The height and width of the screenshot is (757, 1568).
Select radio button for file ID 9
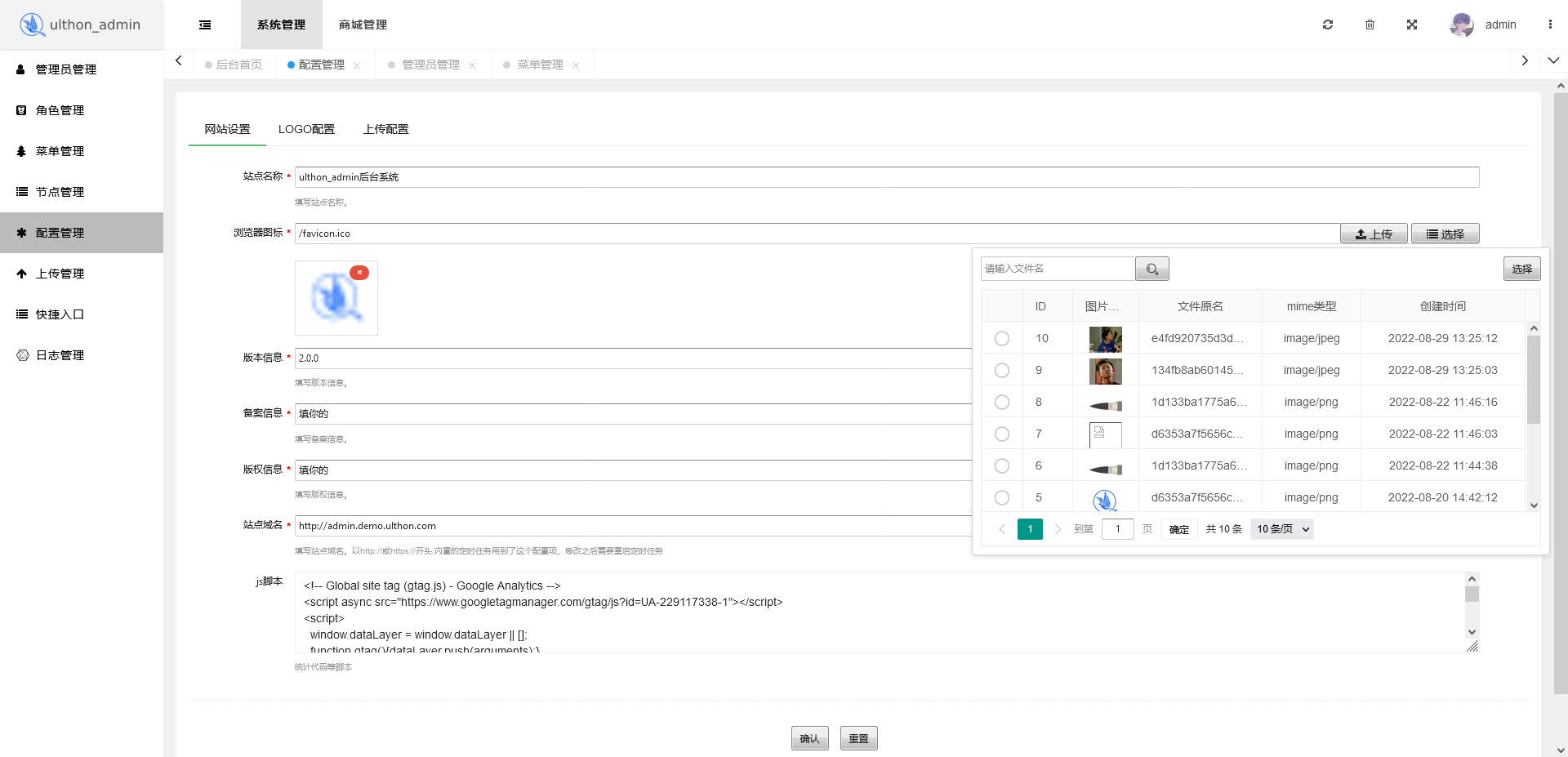(1002, 370)
